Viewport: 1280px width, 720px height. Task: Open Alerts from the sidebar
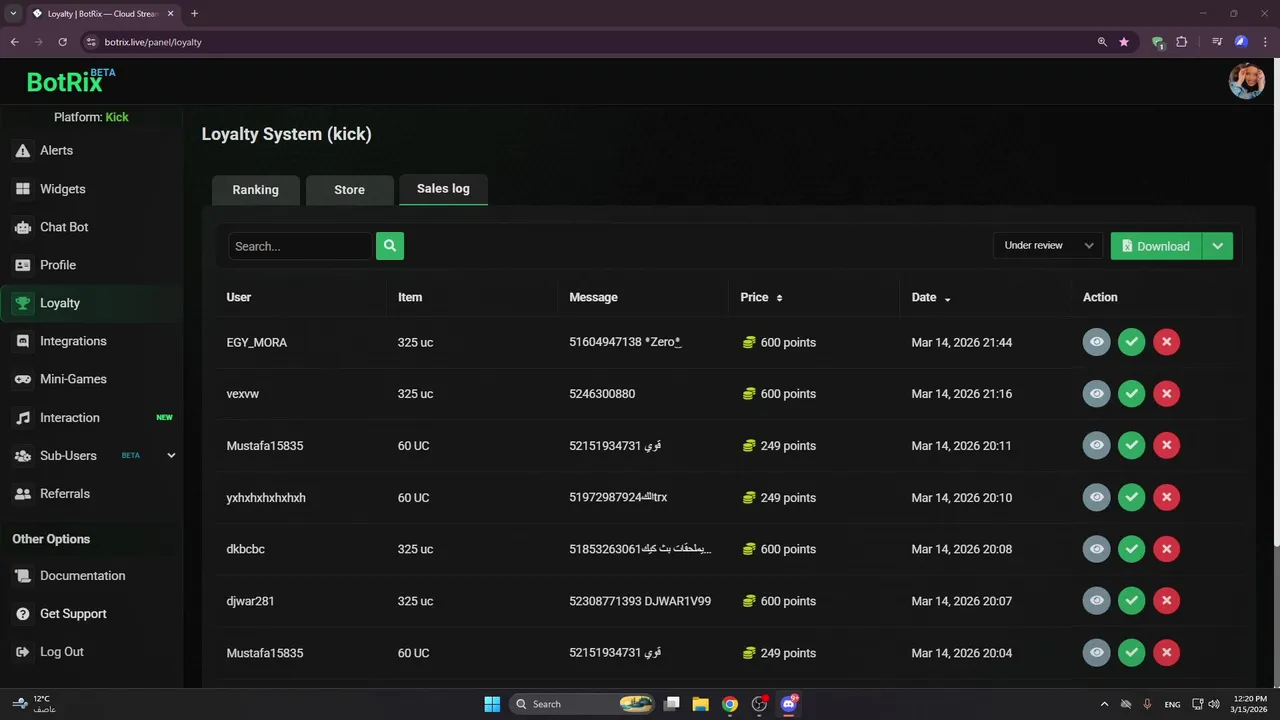coord(56,150)
